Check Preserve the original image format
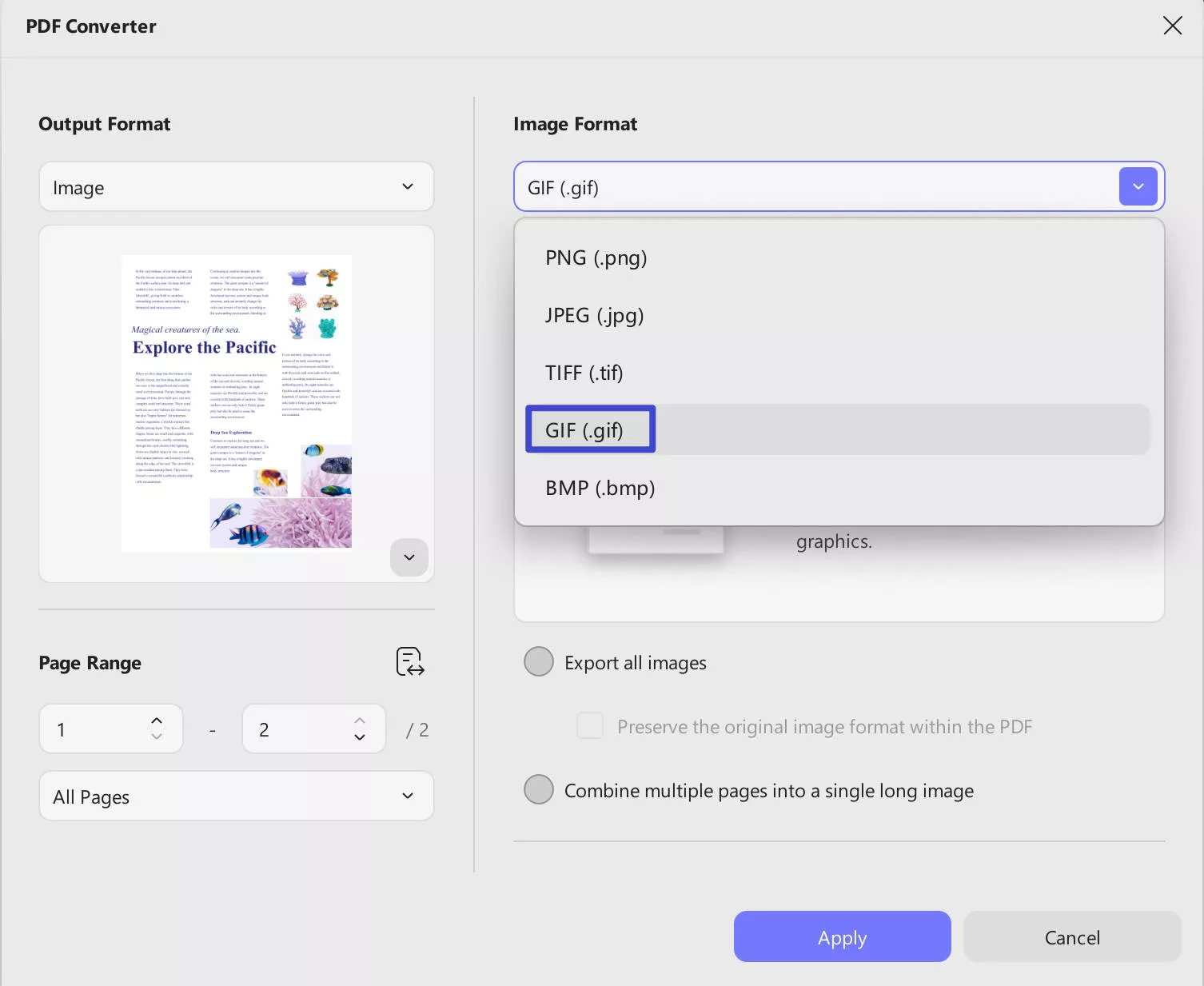 point(590,726)
